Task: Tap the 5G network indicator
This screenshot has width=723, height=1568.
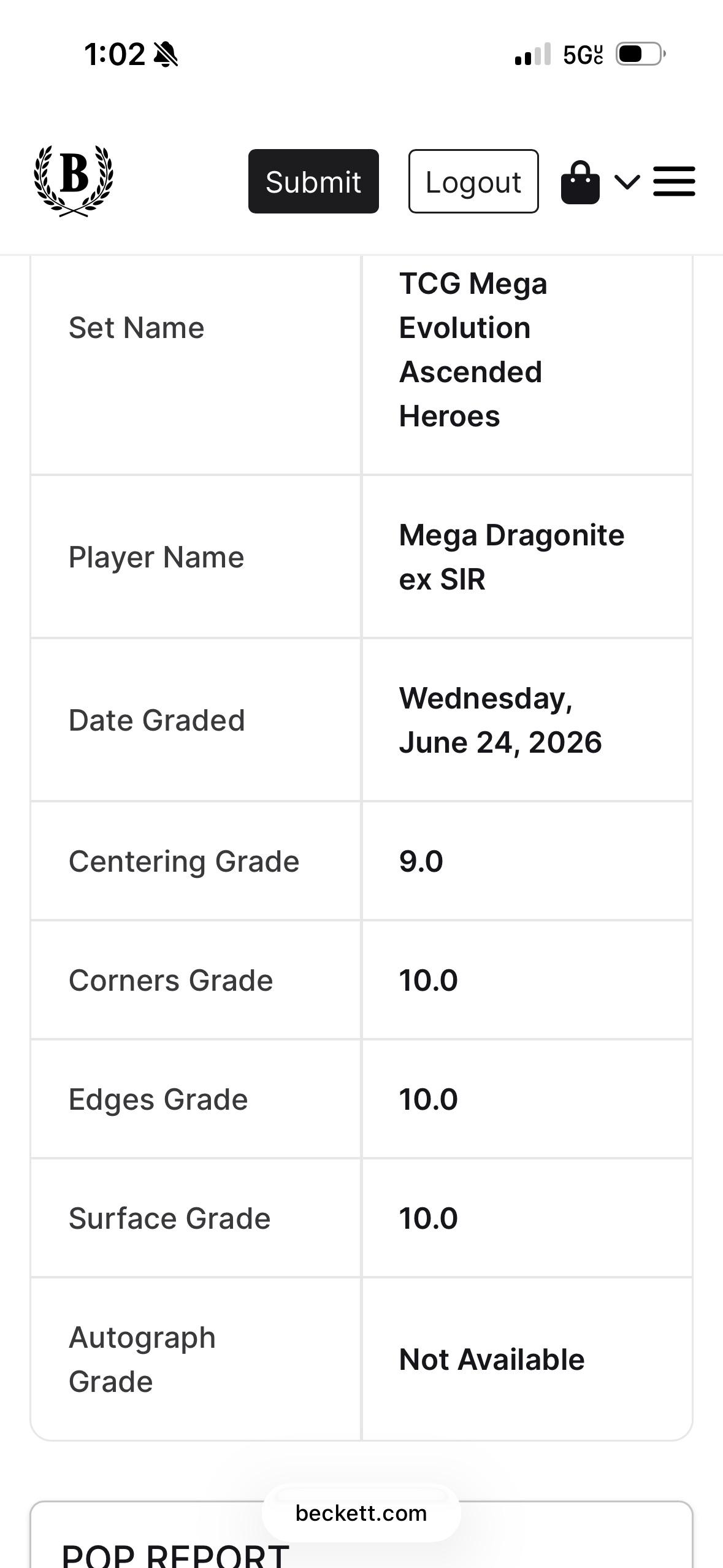Action: [583, 55]
